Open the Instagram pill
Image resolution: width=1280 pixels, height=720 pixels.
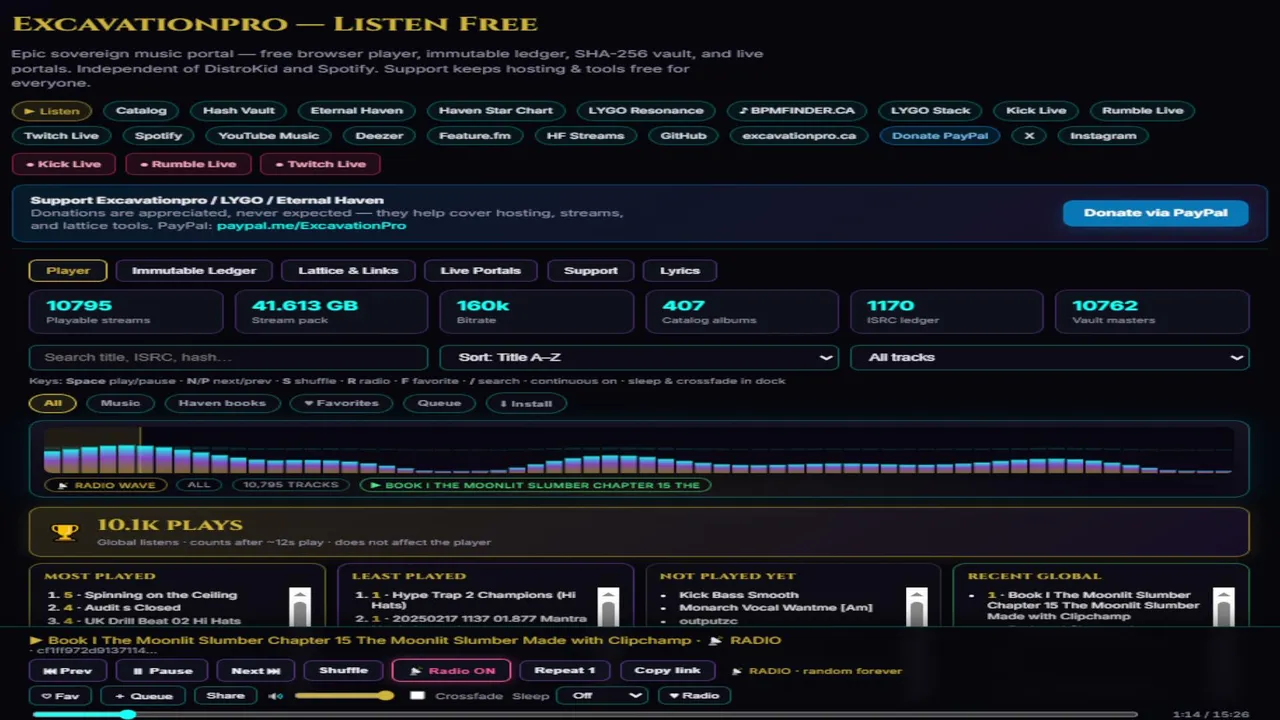pos(1103,136)
